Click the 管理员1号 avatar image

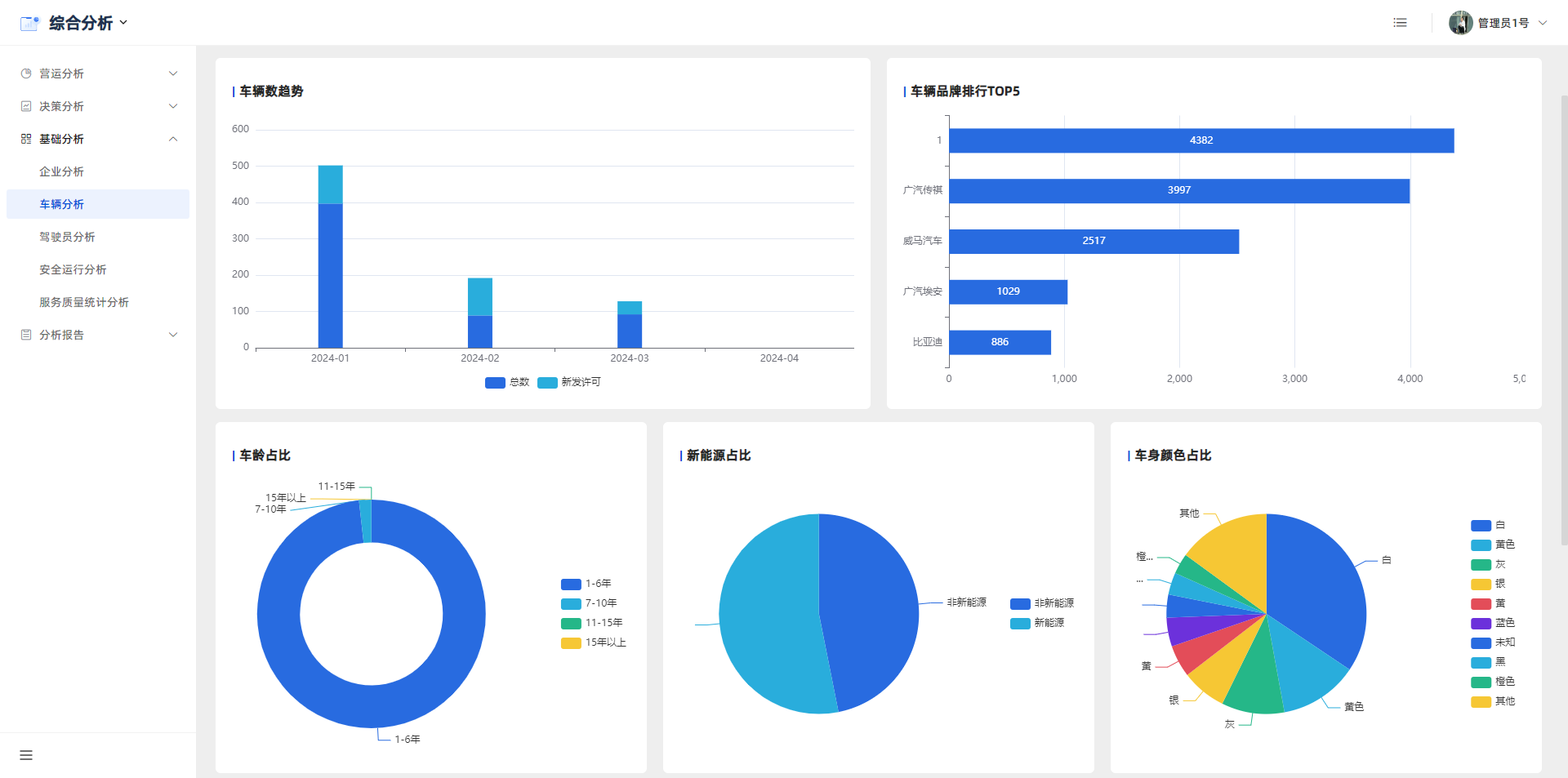click(x=1460, y=23)
